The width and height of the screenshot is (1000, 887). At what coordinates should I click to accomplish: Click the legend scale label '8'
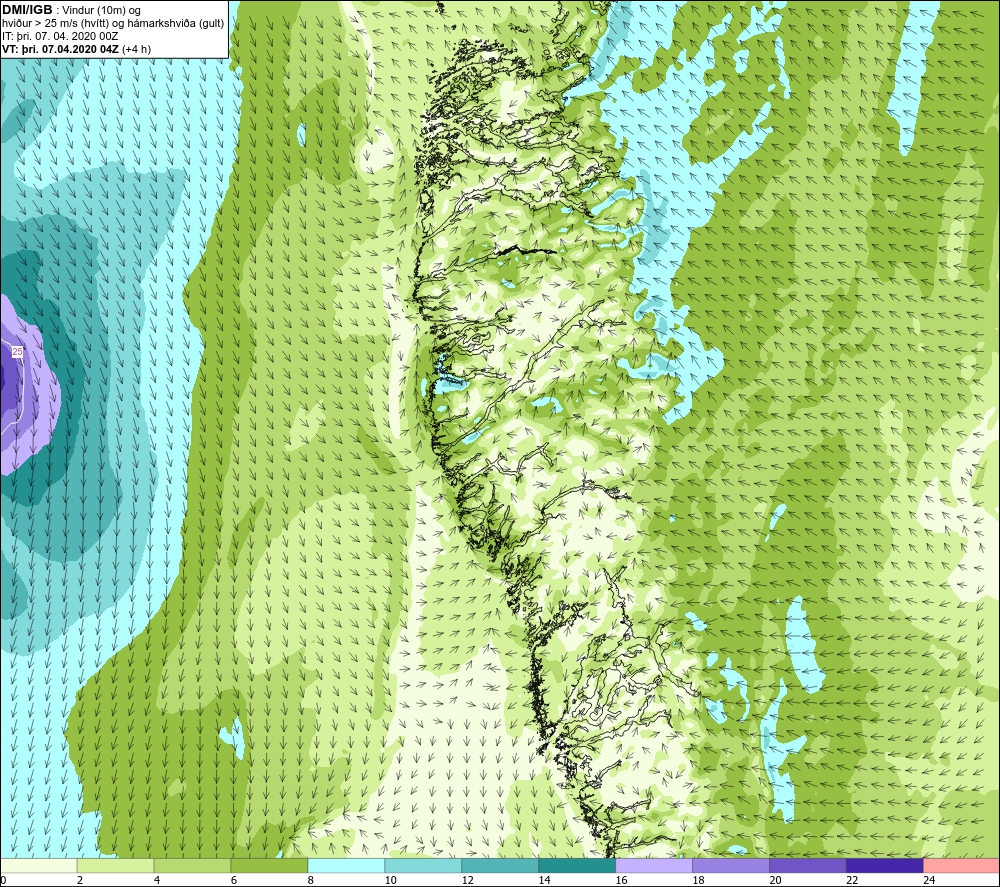[x=311, y=880]
